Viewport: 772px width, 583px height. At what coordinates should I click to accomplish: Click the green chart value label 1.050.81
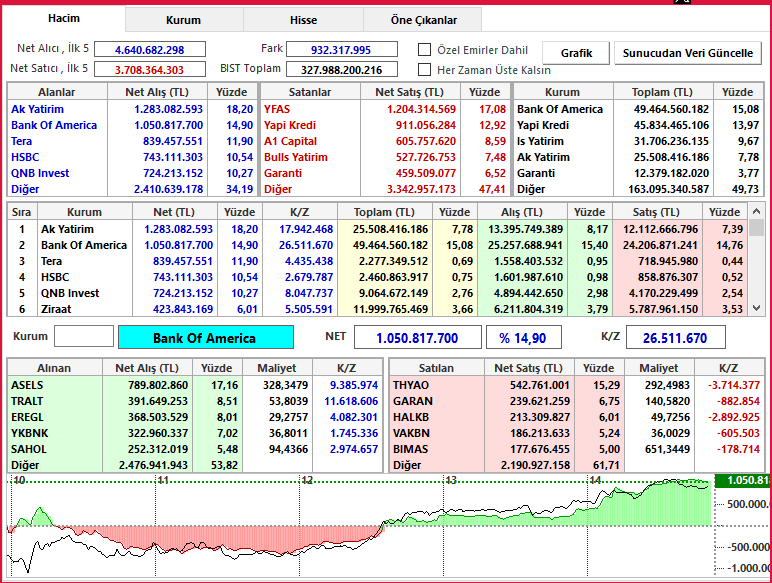742,481
